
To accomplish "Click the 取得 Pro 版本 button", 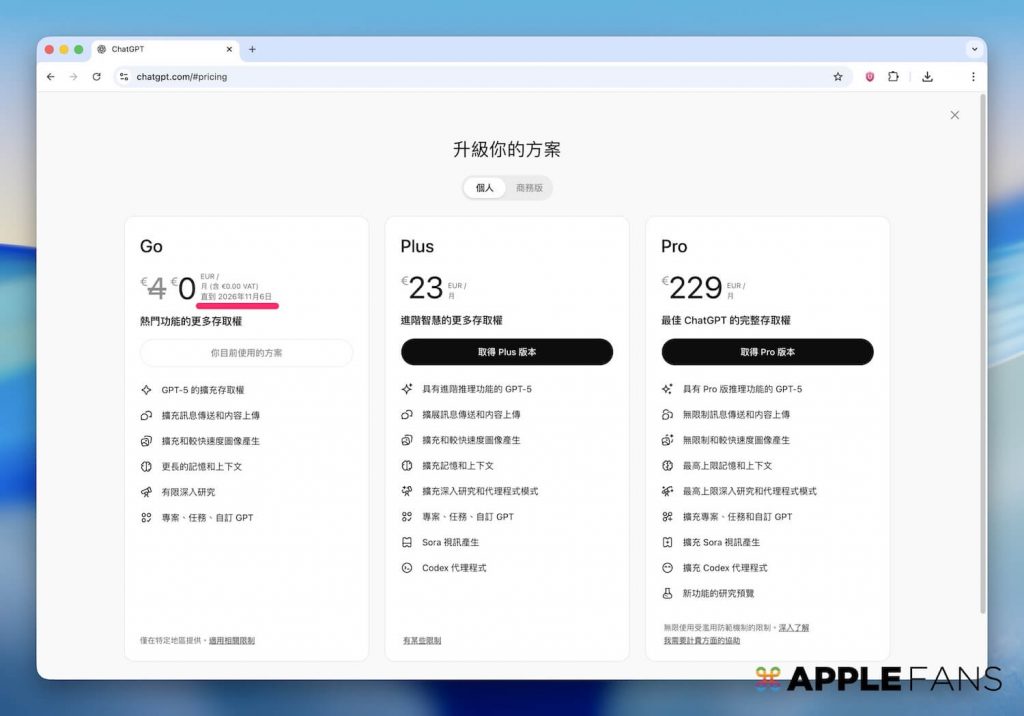I will coord(767,352).
